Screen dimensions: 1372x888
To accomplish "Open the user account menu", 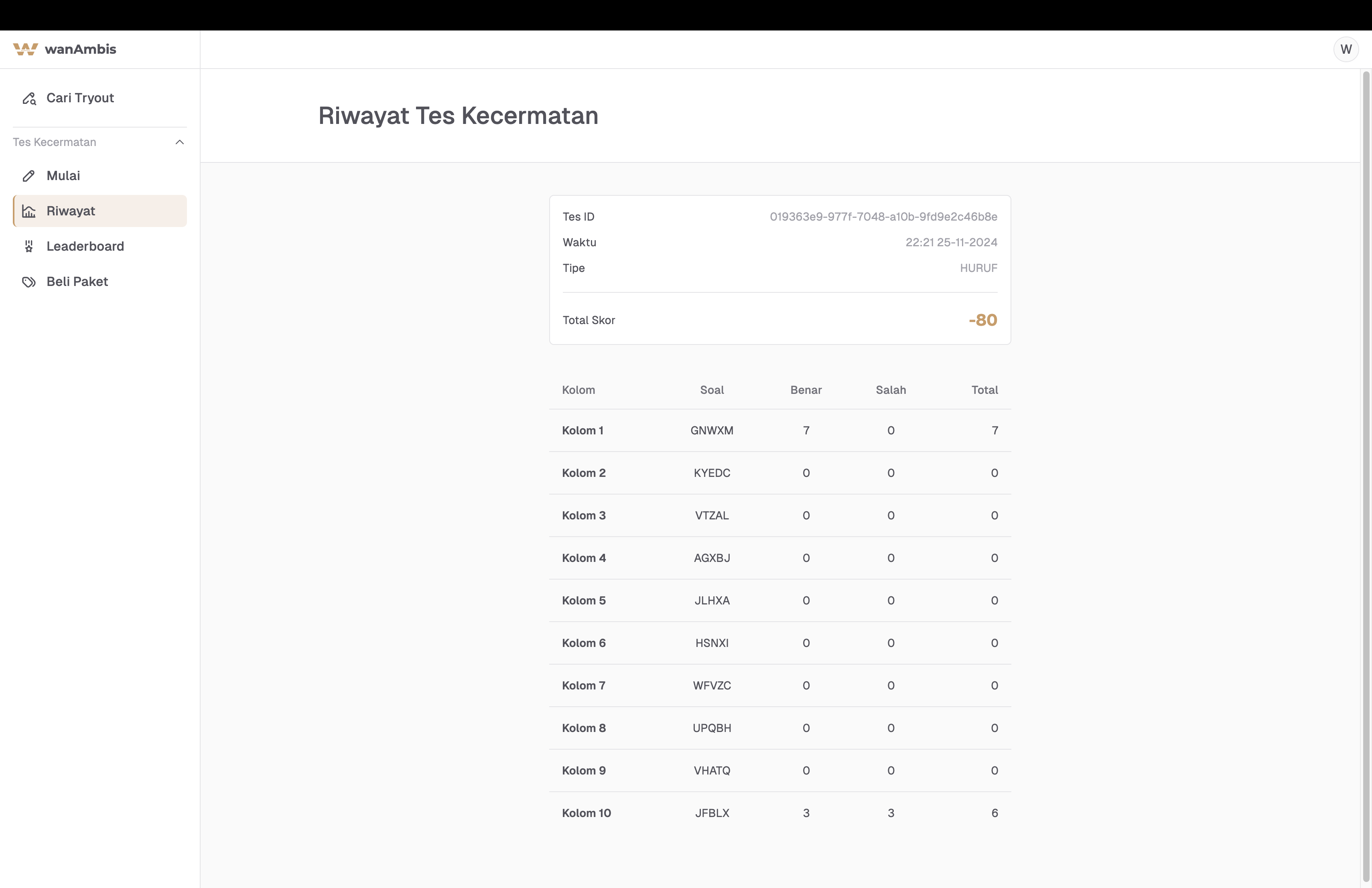I will (1347, 49).
